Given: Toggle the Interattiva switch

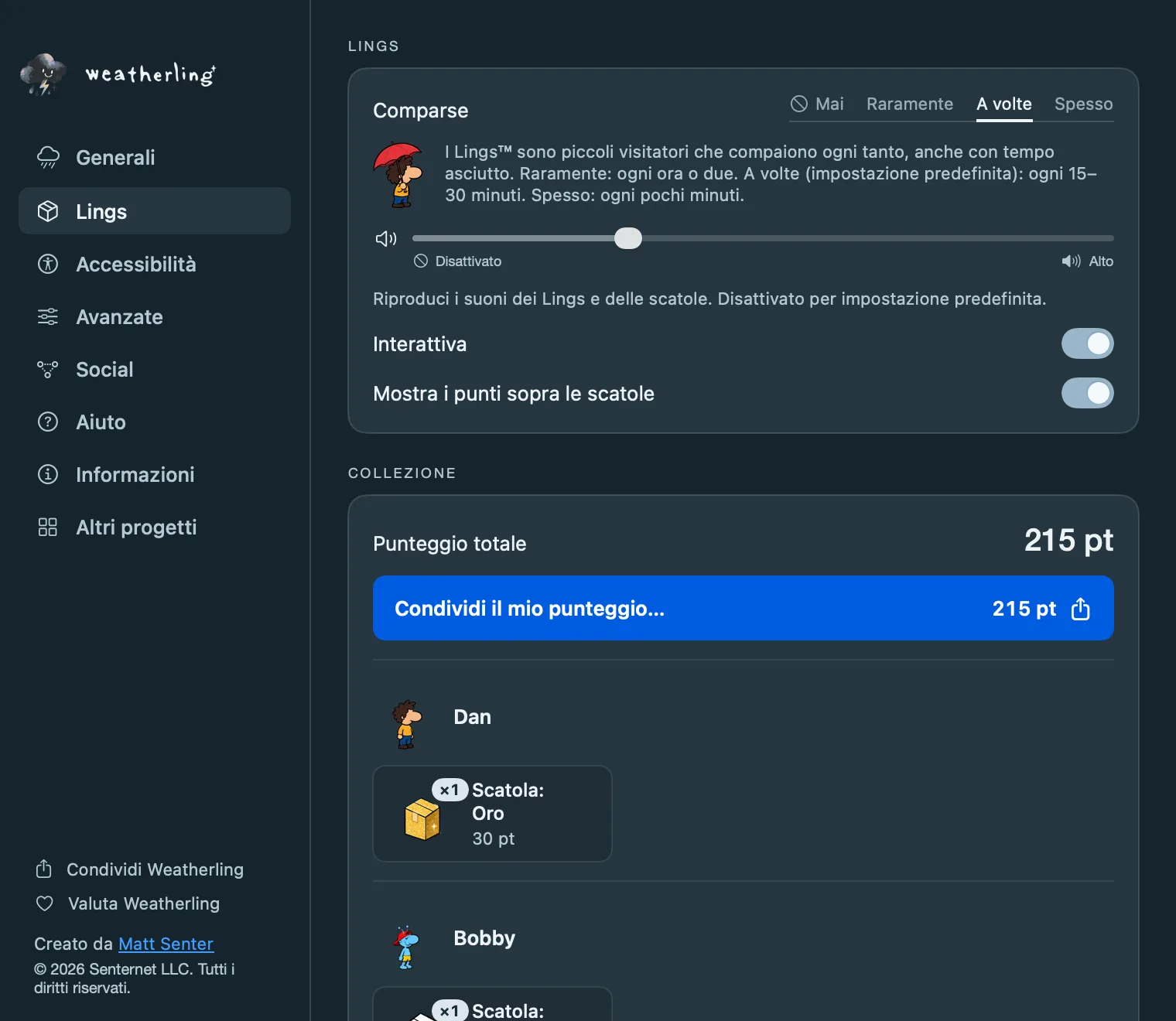Looking at the screenshot, I should pyautogui.click(x=1088, y=343).
